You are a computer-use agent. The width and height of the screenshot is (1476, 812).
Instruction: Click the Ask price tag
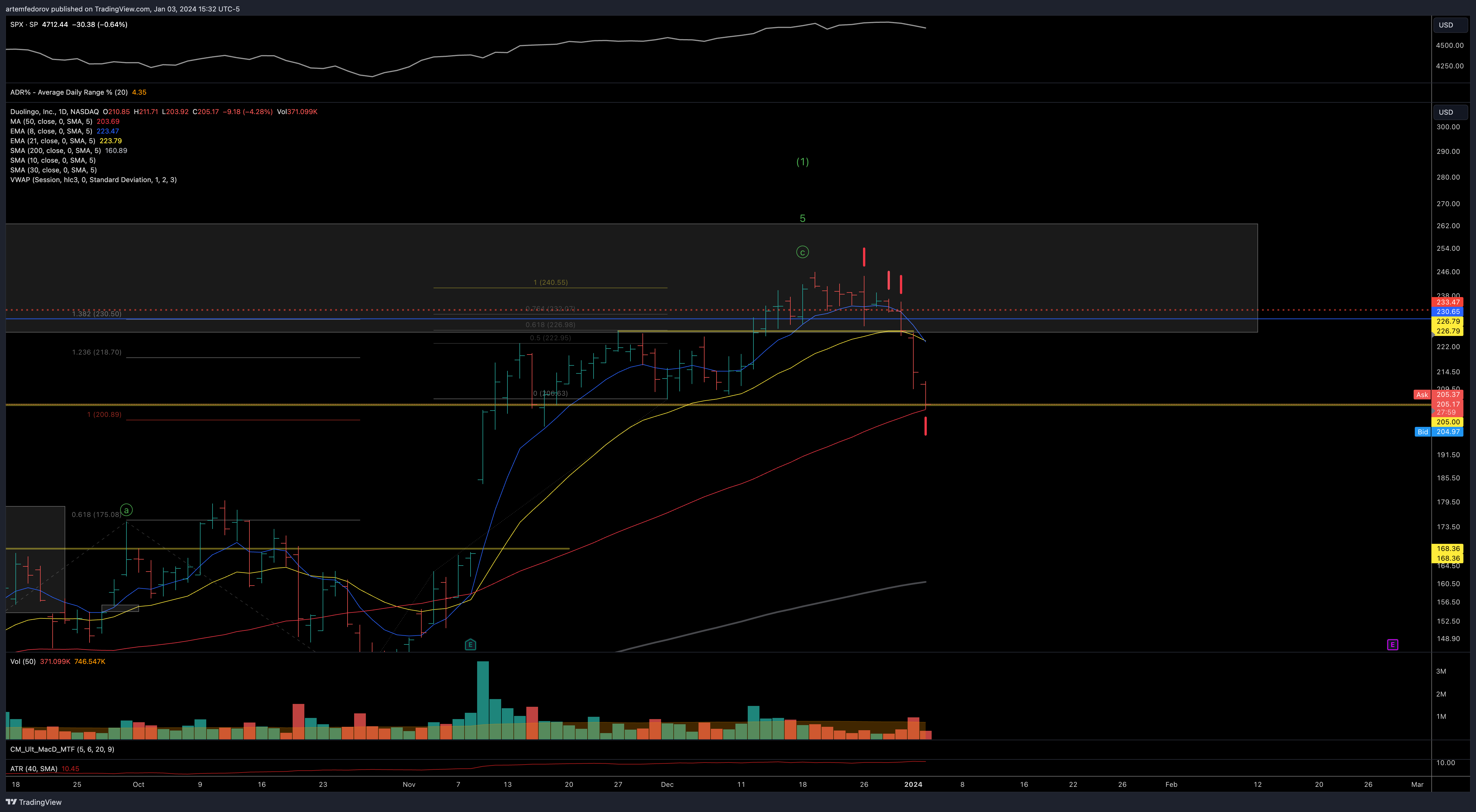click(1422, 395)
